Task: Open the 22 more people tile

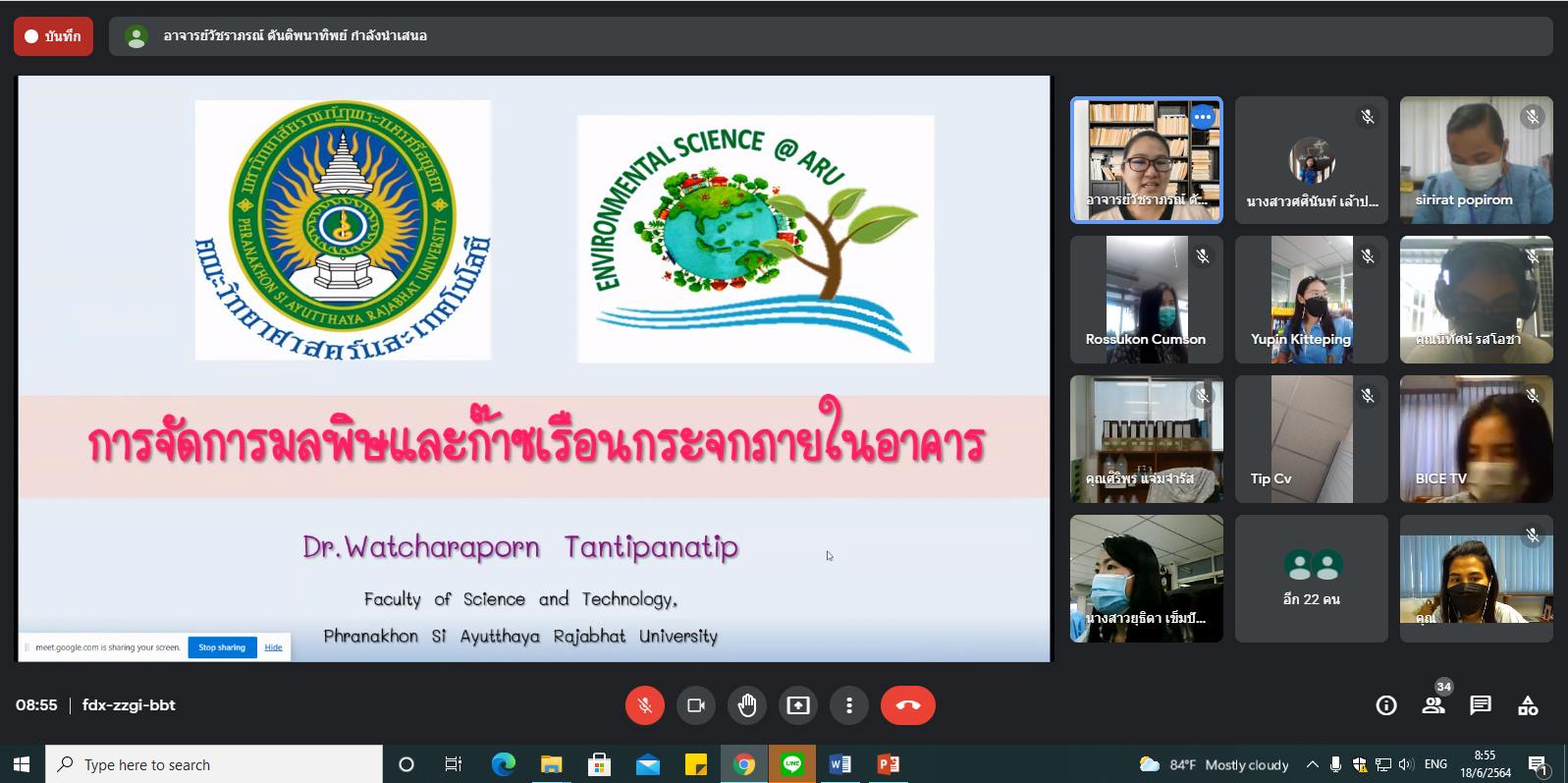Action: (x=1312, y=579)
